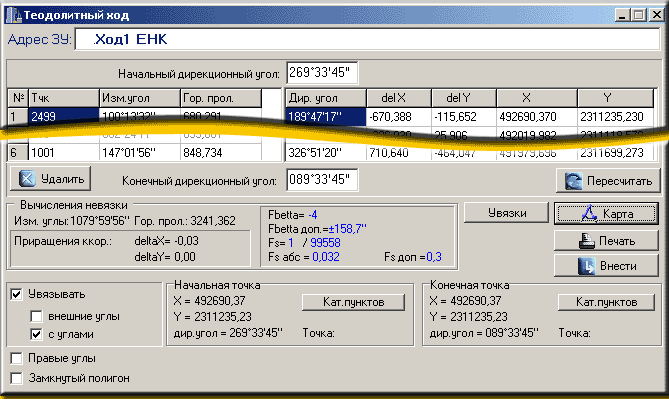The image size is (669, 399).
Task: Select directional angle 189°47'17" cell
Action: [x=326, y=116]
